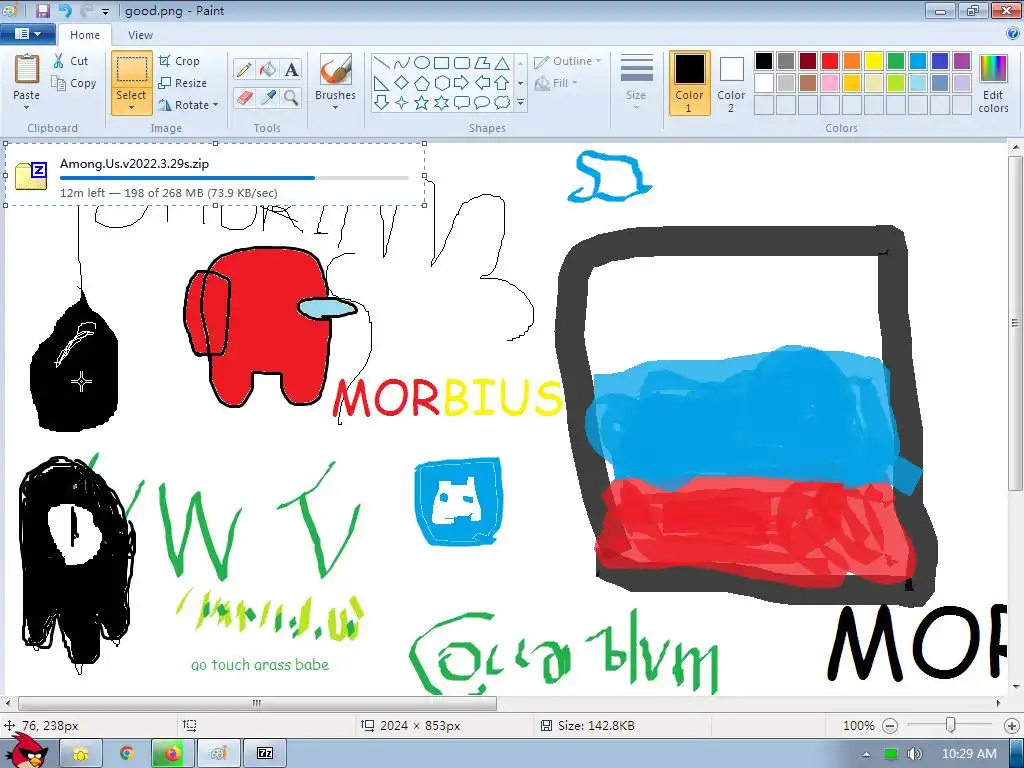1024x768 pixels.
Task: Click the Angry Birds Start button
Action: click(x=26, y=750)
